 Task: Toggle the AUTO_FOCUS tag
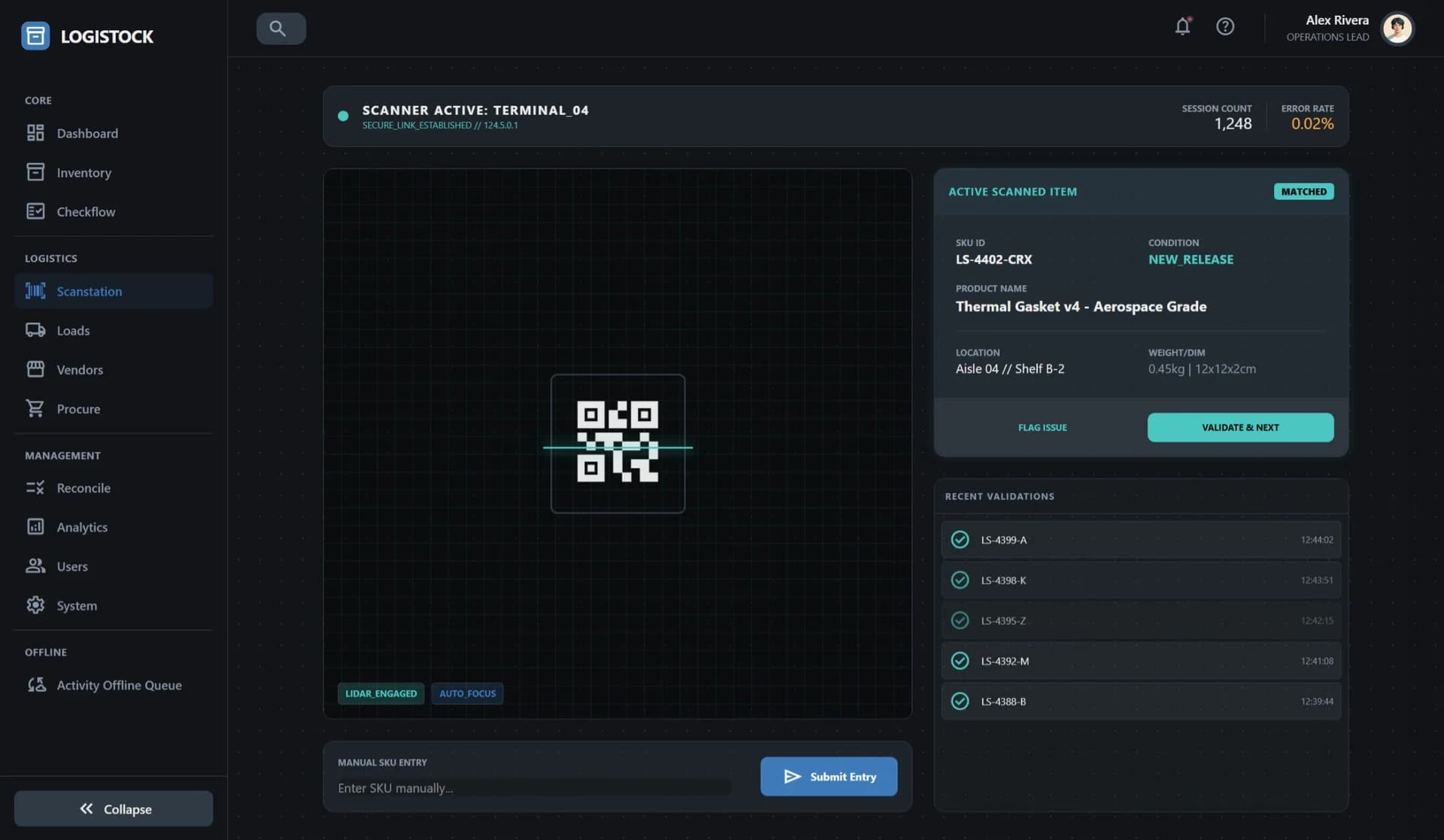pos(467,693)
